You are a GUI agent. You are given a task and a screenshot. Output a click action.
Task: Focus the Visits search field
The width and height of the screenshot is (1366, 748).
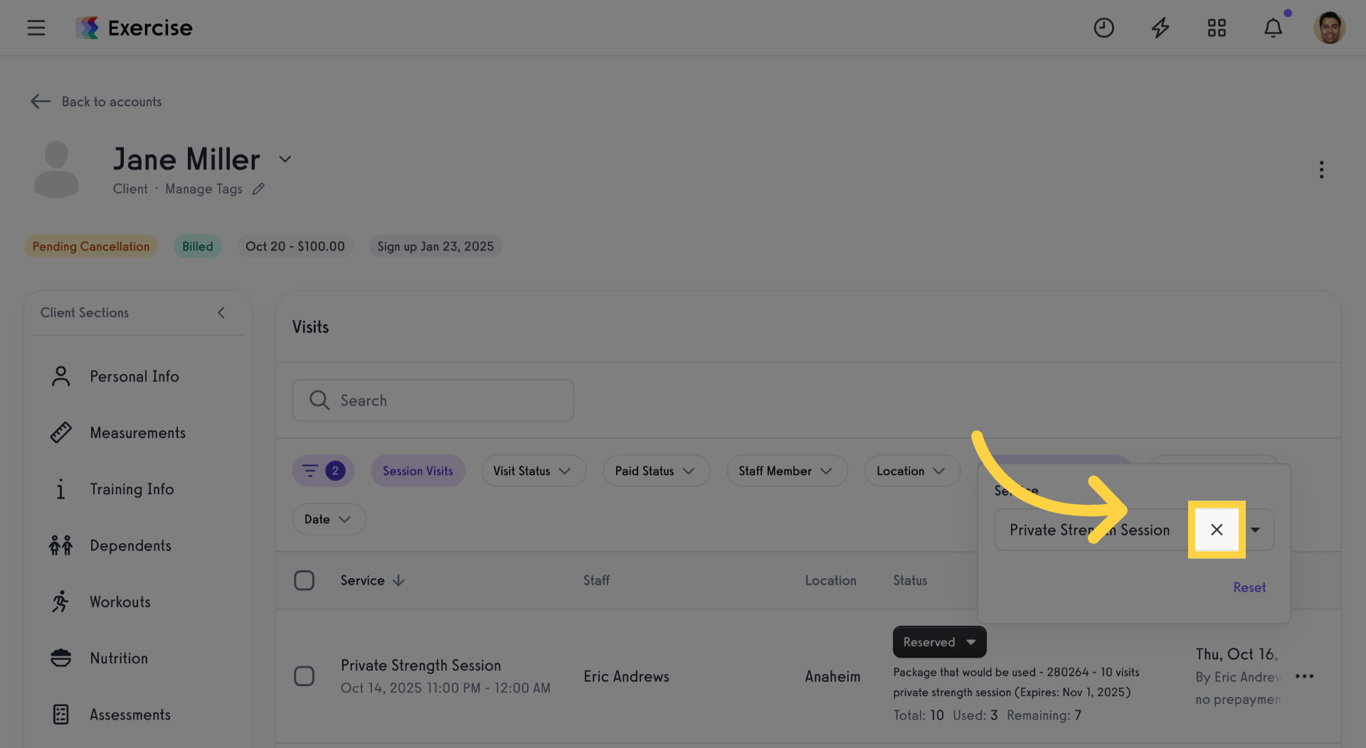433,400
